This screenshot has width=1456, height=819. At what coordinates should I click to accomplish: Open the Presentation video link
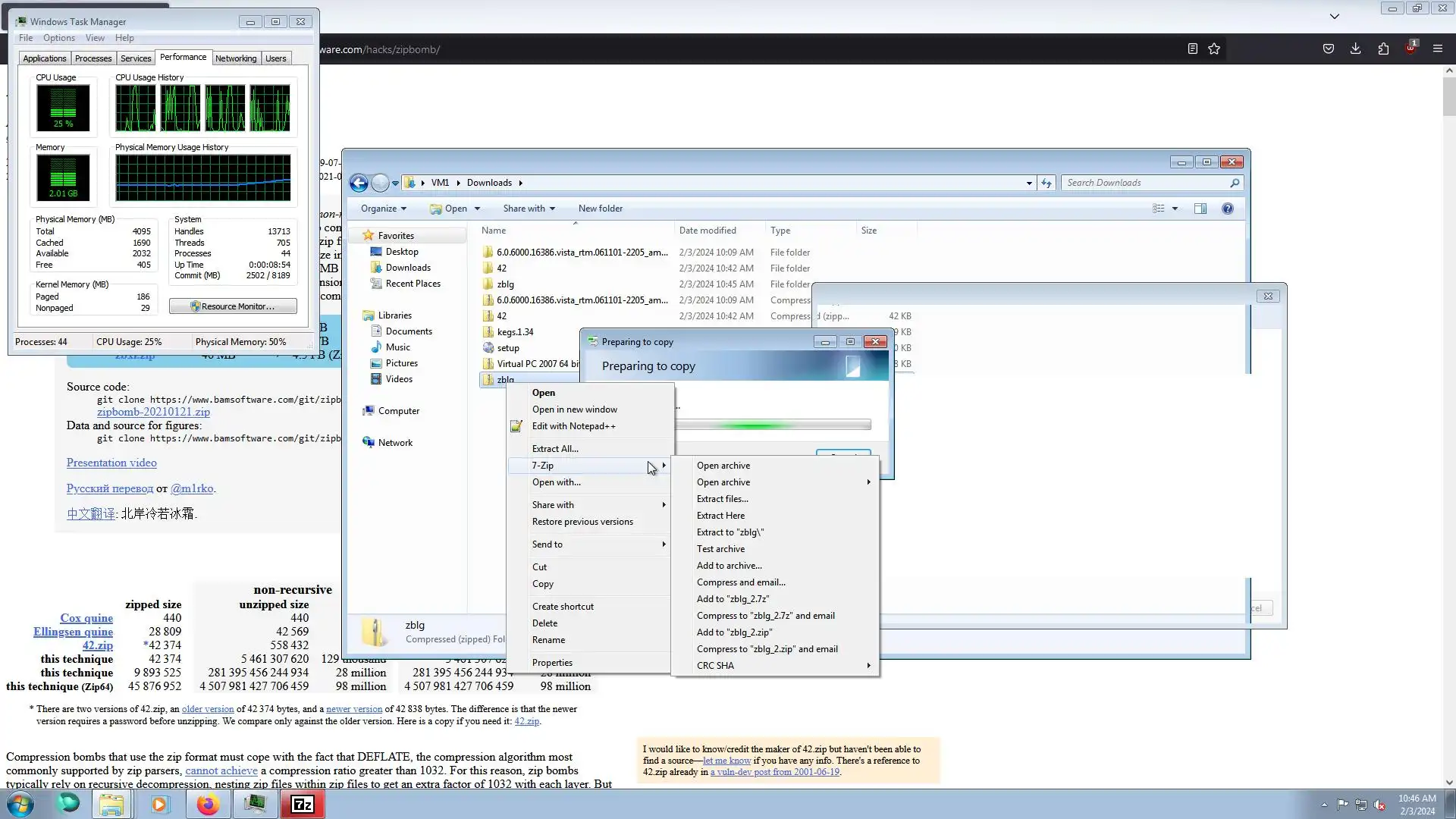click(111, 463)
